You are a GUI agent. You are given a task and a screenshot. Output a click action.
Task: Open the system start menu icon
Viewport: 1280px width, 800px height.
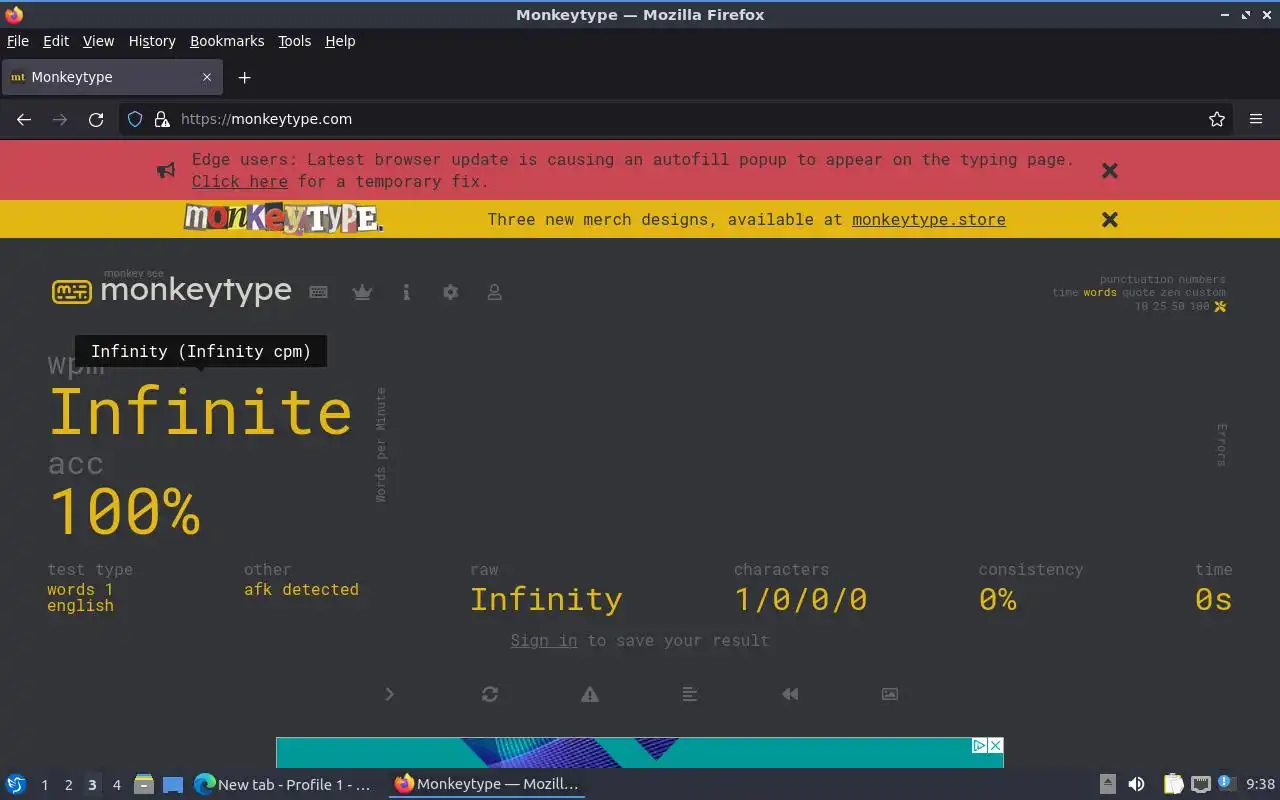click(15, 785)
